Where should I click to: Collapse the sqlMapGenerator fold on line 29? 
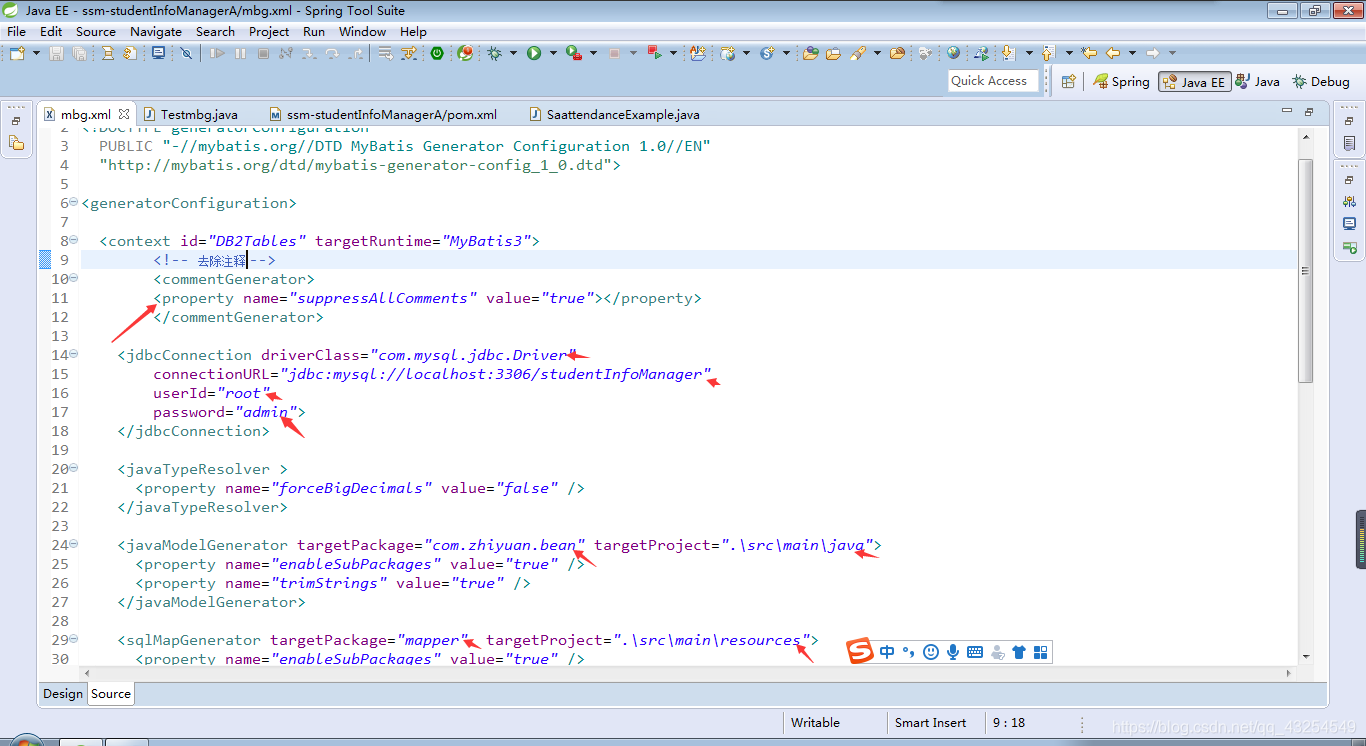74,639
